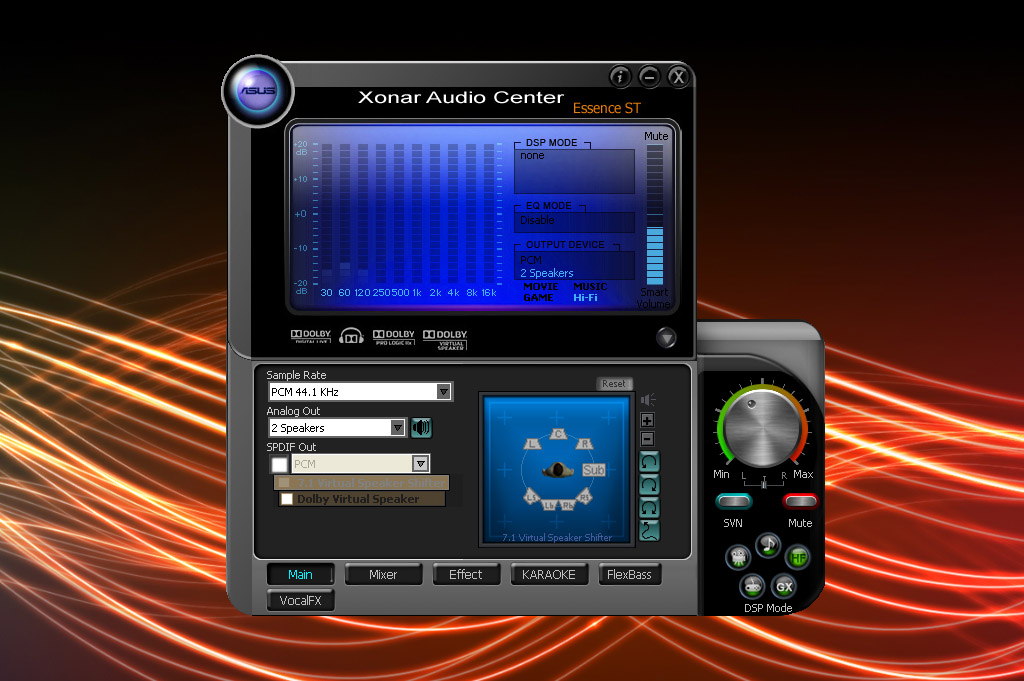
Task: Toggle the red Mute switch
Action: (x=800, y=501)
